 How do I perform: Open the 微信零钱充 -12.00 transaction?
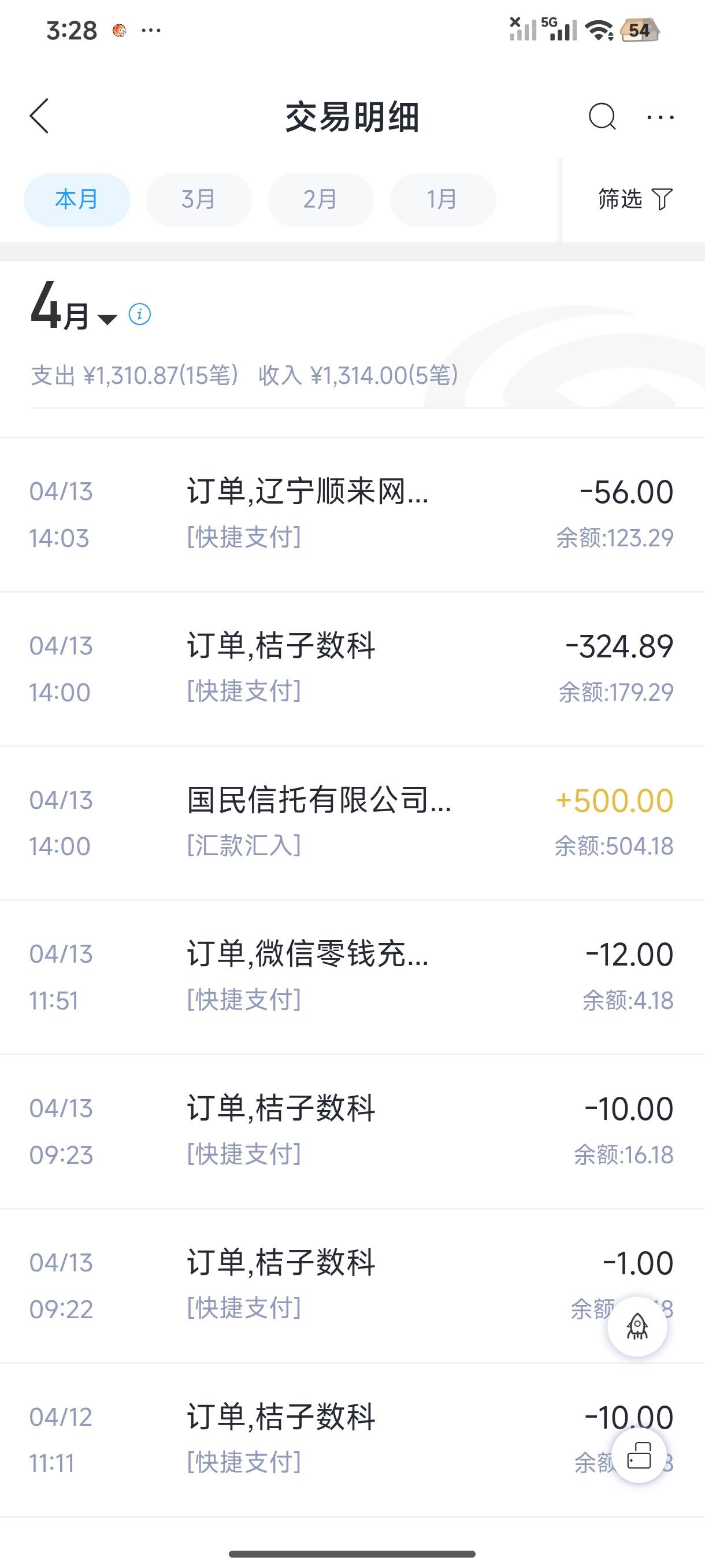pos(352,977)
